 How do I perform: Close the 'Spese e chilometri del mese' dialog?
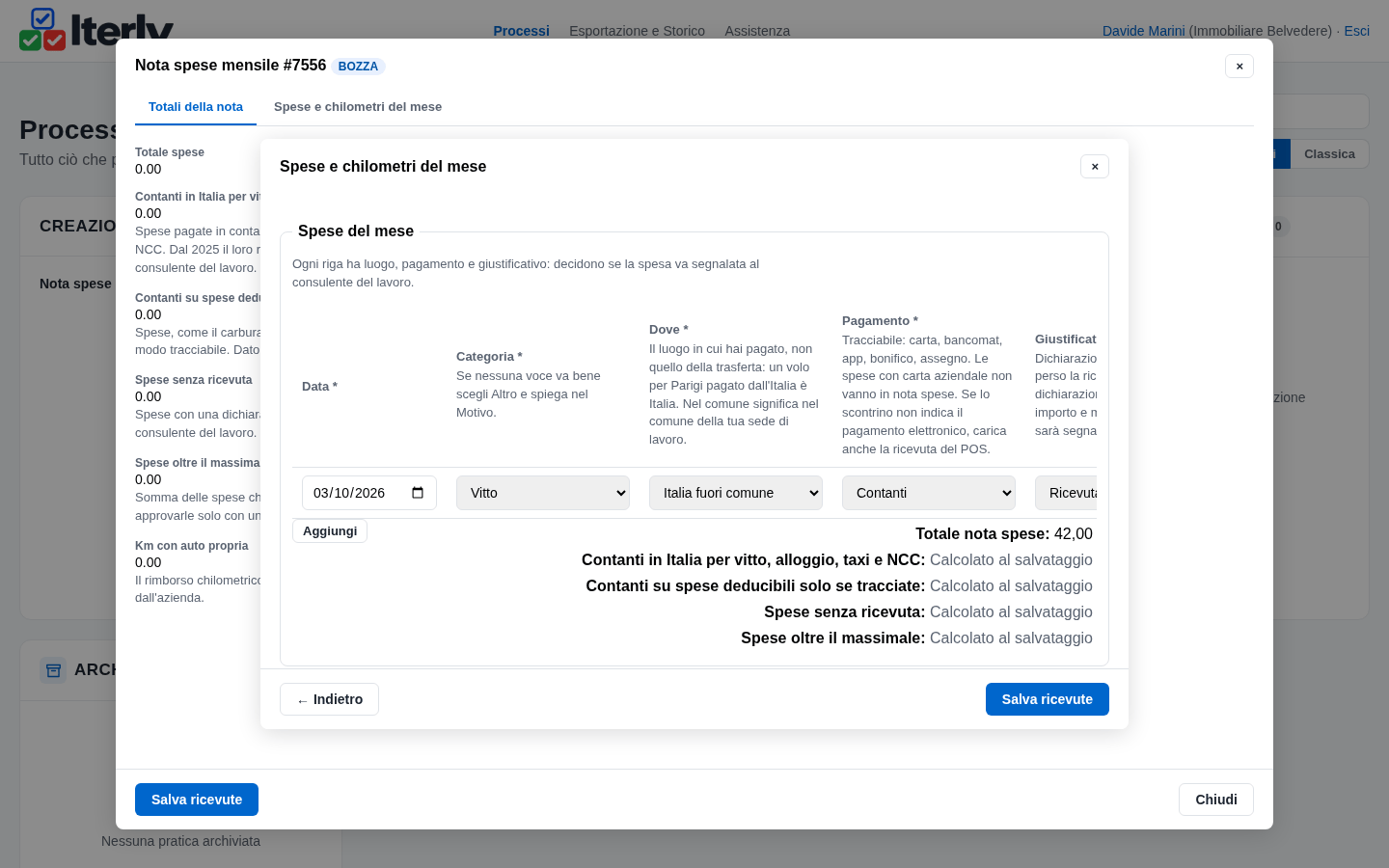[1095, 167]
